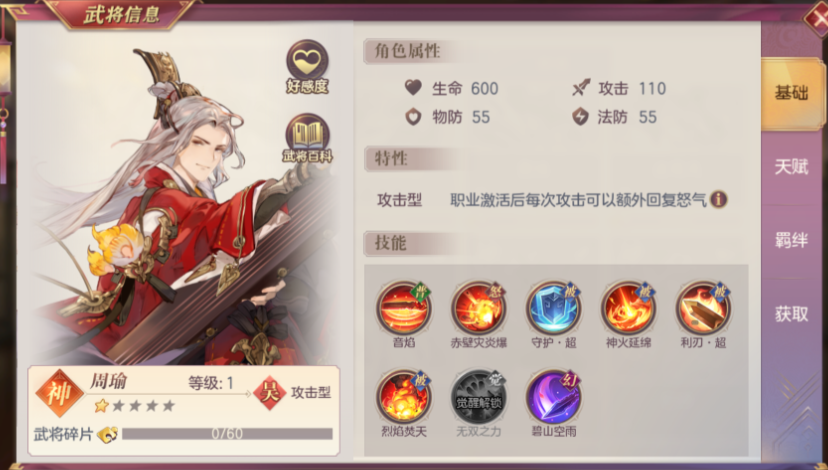Tap the 吴 faction badge
Viewport: 828px width, 470px height.
(270, 392)
